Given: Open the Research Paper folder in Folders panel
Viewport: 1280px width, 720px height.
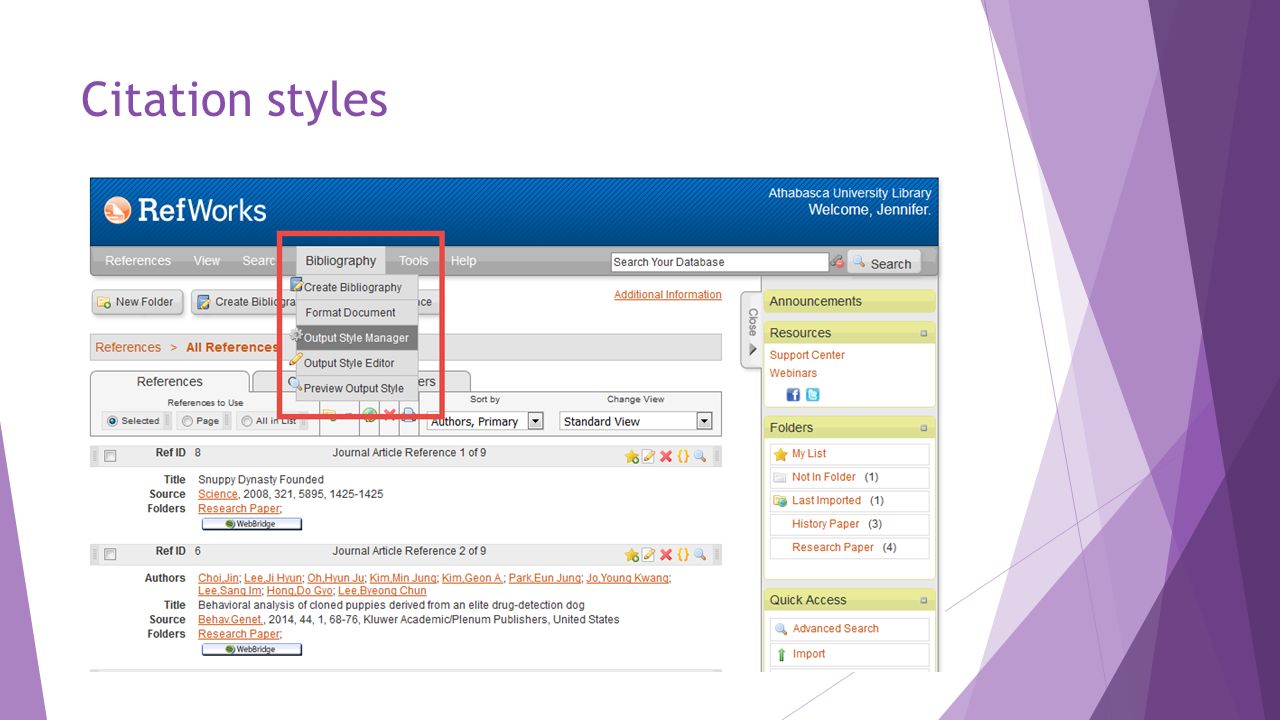Looking at the screenshot, I should click(x=833, y=548).
